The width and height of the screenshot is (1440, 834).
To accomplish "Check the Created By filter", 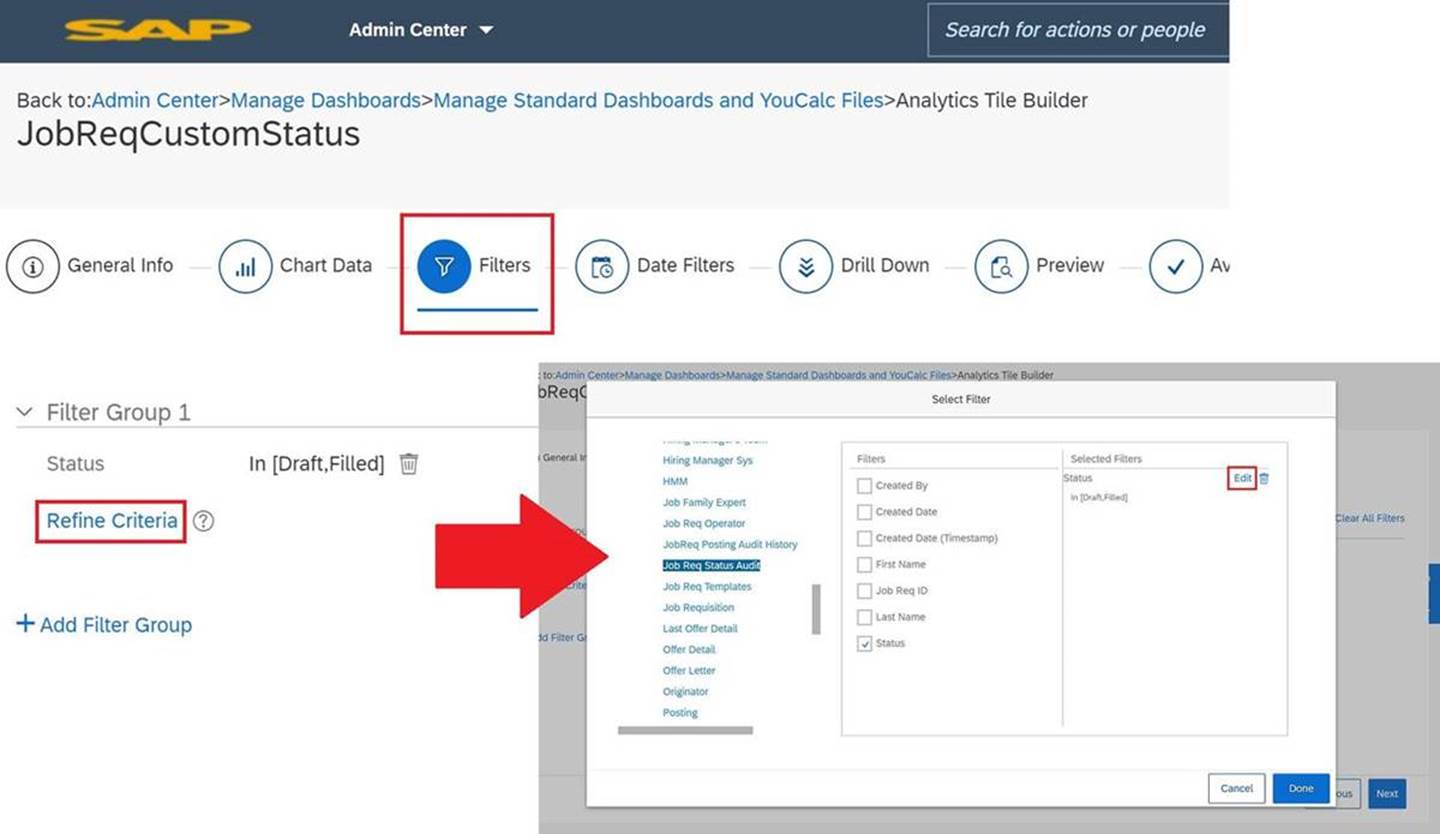I will (x=864, y=485).
